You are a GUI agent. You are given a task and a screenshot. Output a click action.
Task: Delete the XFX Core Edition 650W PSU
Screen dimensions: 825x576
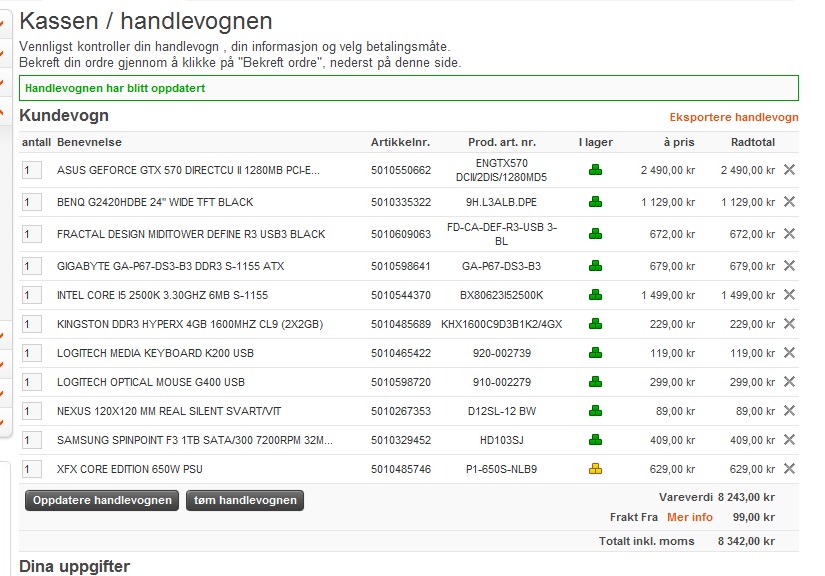coord(789,468)
